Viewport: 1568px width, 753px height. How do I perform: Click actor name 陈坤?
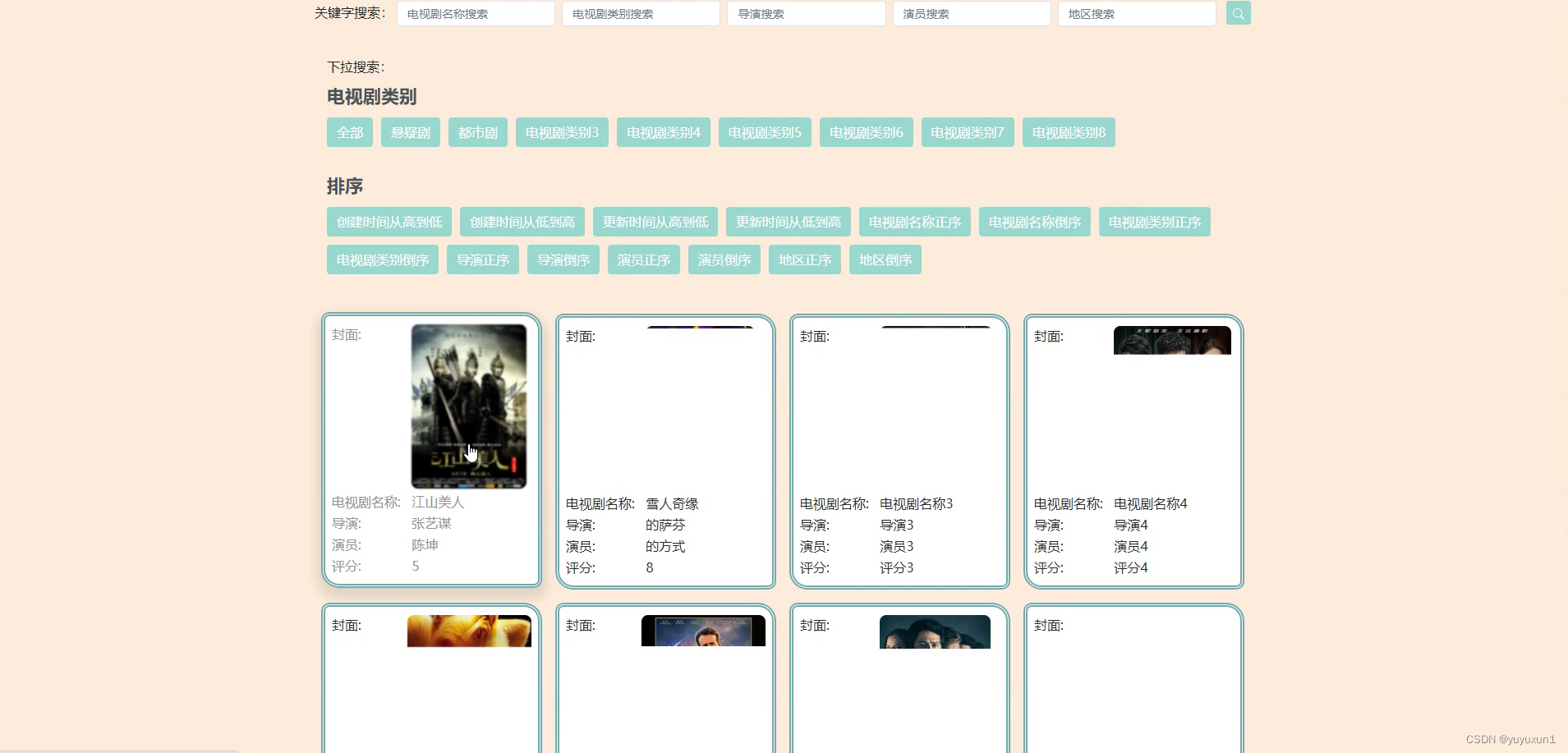pyautogui.click(x=425, y=544)
